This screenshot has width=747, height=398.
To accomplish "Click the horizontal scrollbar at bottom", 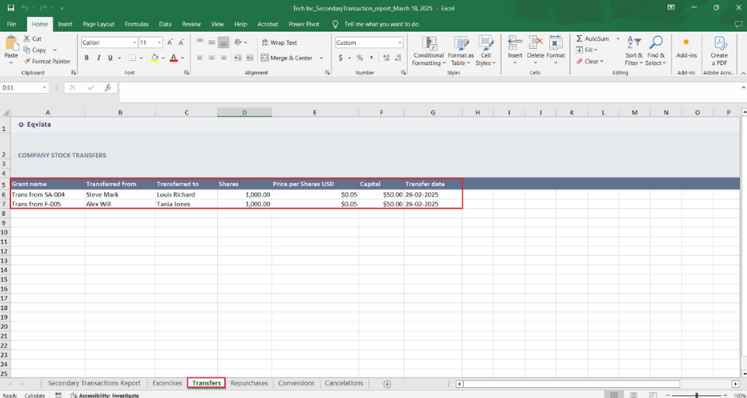I will 571,384.
